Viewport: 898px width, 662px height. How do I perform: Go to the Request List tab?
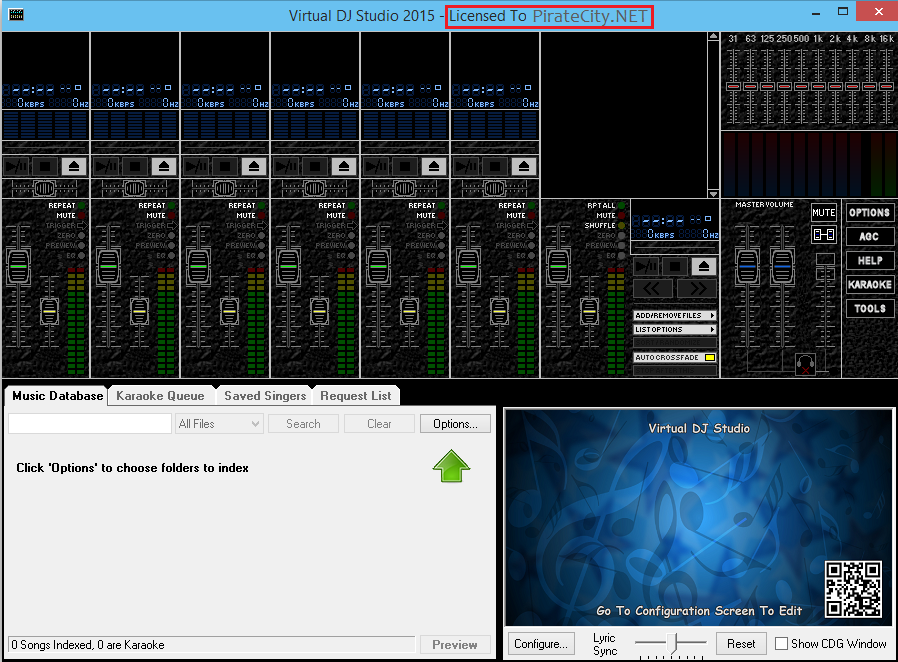point(356,396)
